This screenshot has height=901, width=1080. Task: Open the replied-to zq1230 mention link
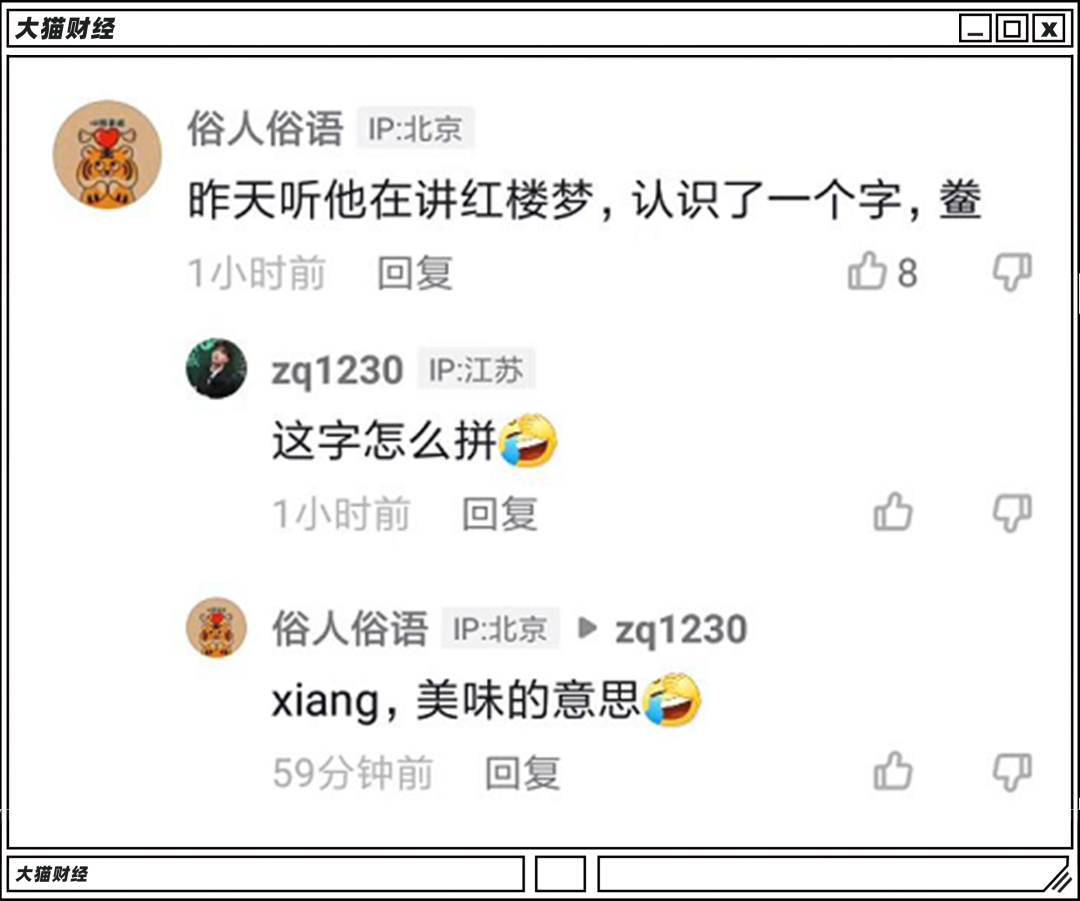pyautogui.click(x=681, y=630)
